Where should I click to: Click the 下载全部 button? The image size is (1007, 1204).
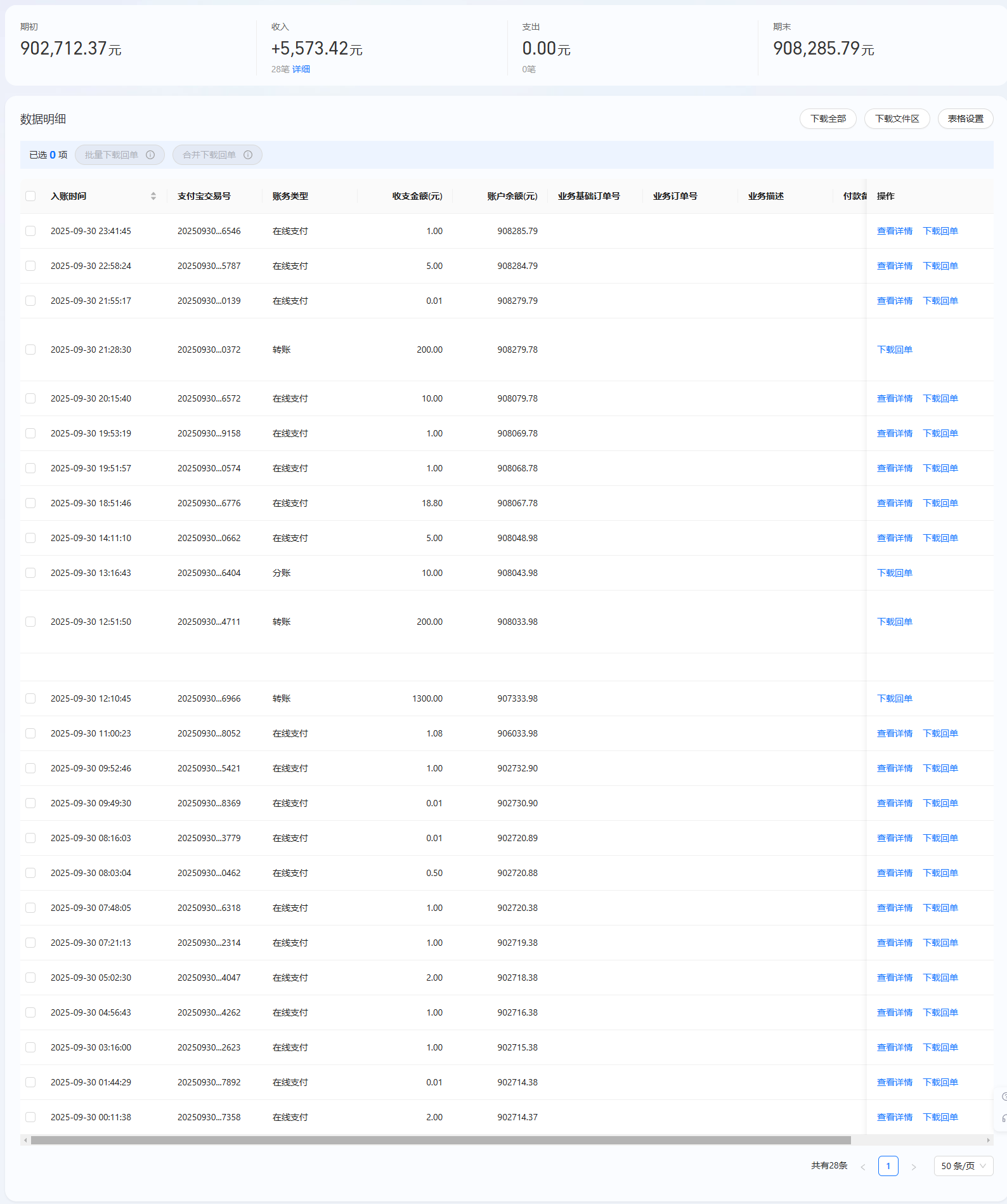(x=828, y=119)
